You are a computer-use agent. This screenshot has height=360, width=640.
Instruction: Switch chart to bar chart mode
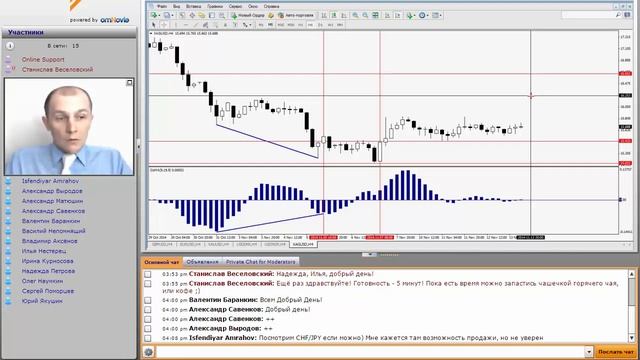(324, 15)
